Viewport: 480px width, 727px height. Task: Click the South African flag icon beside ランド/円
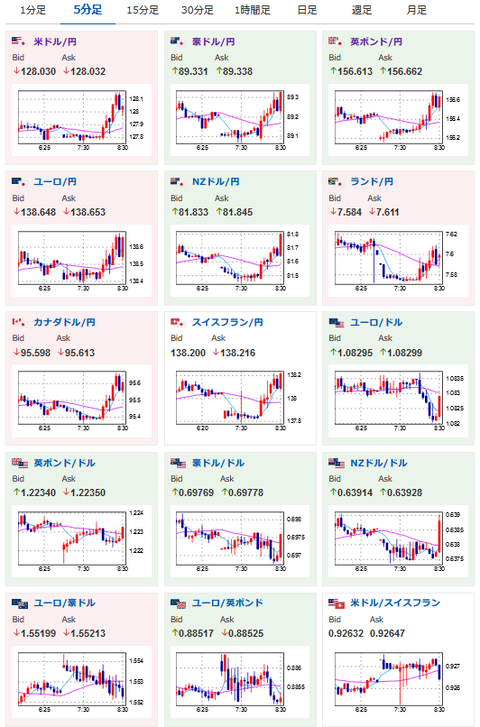click(336, 182)
